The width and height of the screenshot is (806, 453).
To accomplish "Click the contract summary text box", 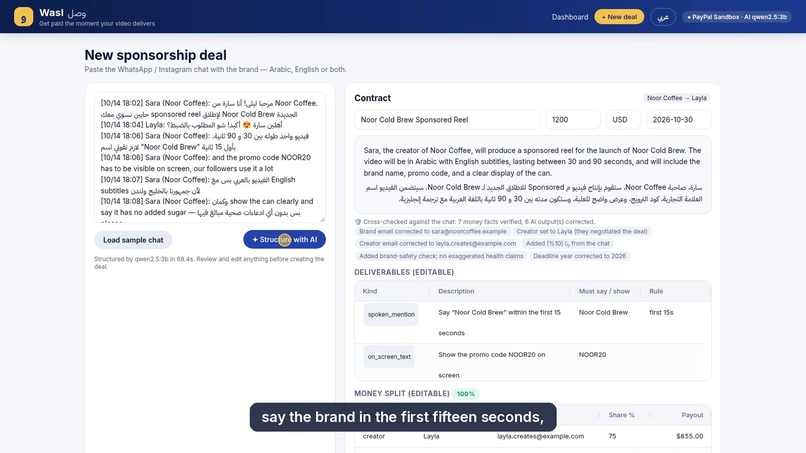I will [533, 174].
